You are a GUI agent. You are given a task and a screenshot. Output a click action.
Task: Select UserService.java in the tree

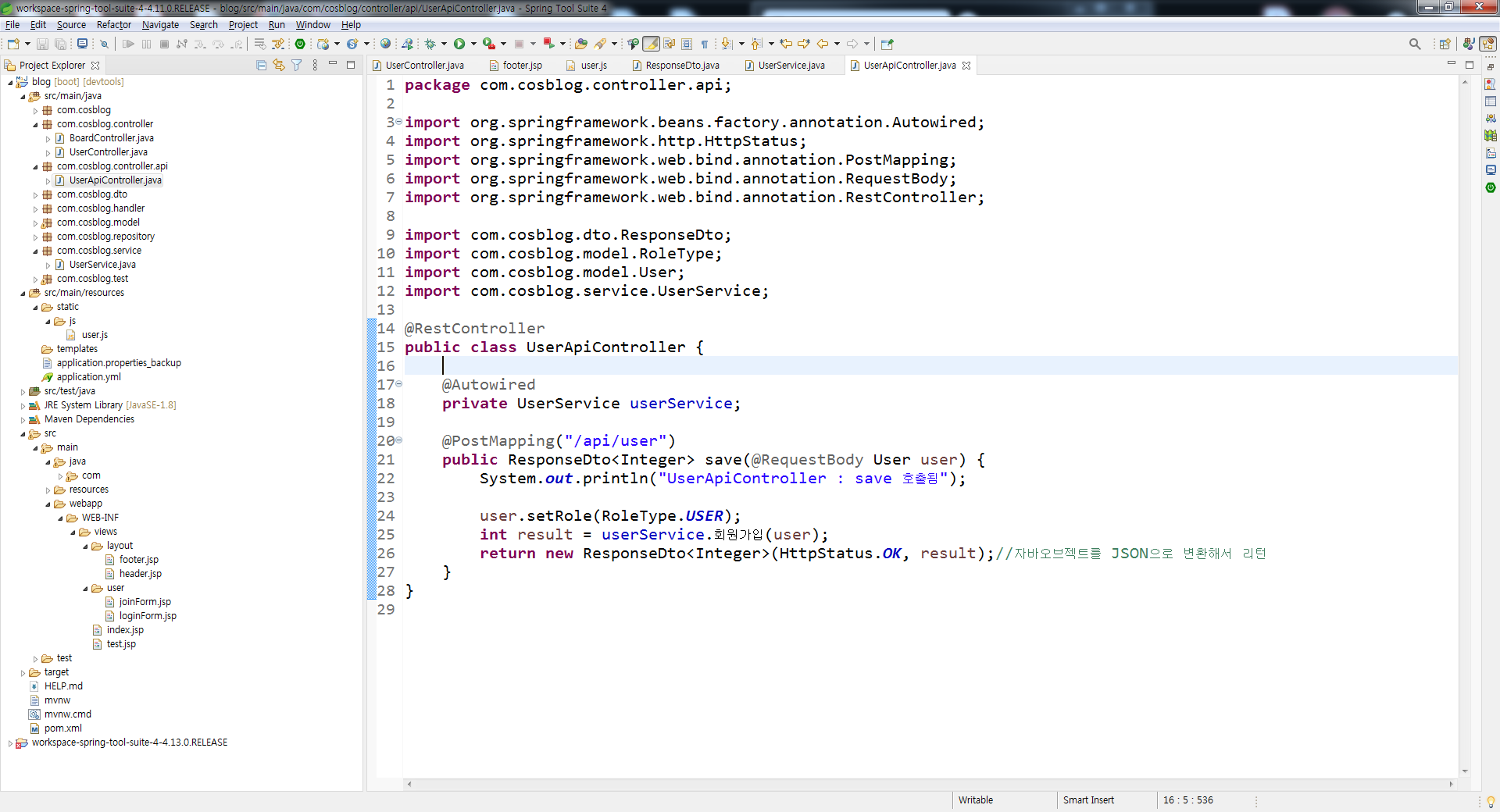click(102, 265)
